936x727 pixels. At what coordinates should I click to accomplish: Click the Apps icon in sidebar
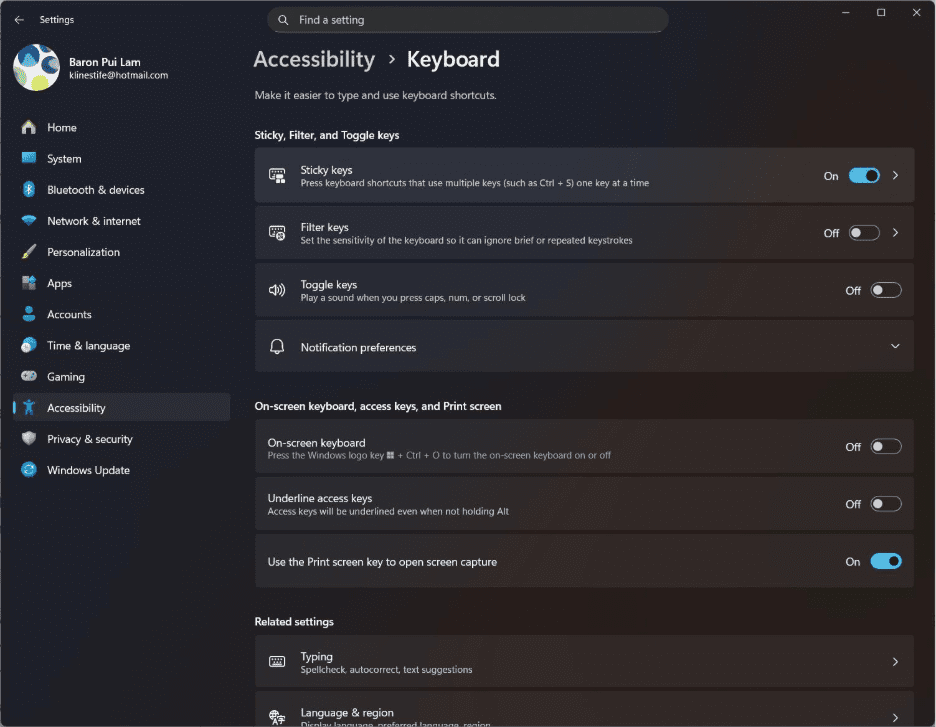tap(29, 283)
